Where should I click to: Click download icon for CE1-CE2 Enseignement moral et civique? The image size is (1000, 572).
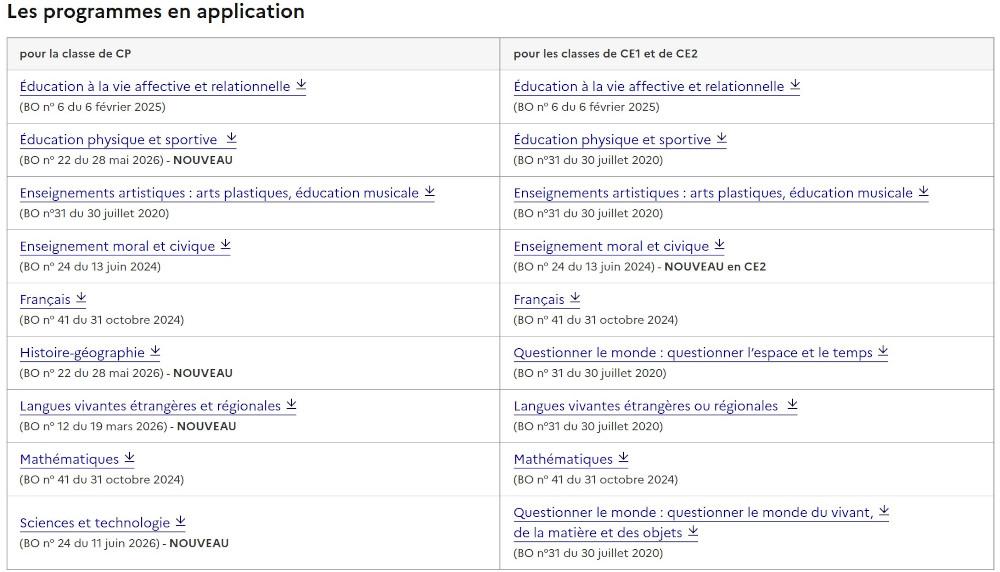(x=719, y=244)
